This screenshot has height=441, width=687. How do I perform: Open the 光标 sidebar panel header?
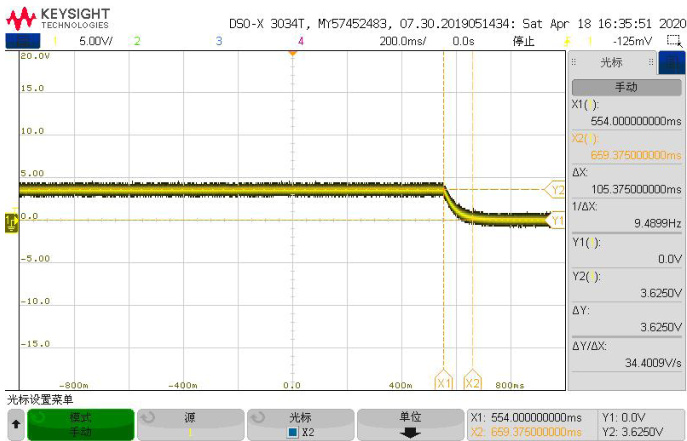(x=612, y=62)
